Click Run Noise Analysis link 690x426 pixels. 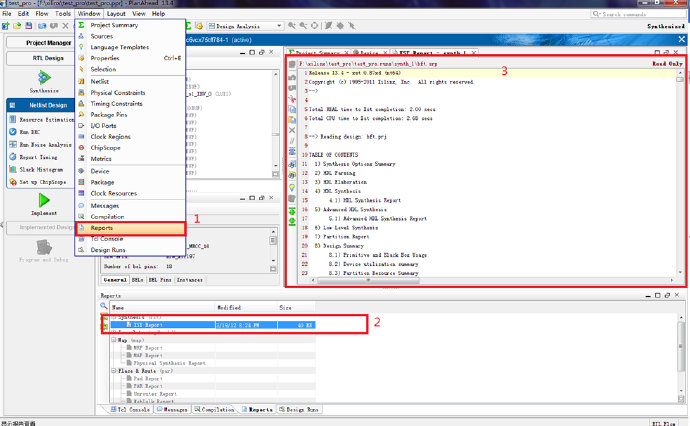point(45,144)
